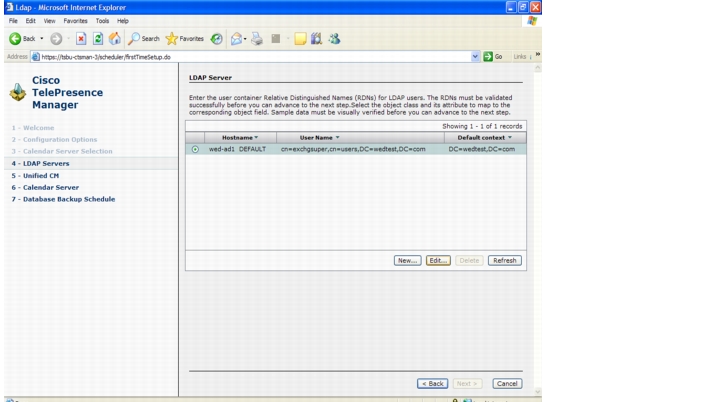Open the Edit menu
Screen dimensions: 701x402
pyautogui.click(x=30, y=21)
